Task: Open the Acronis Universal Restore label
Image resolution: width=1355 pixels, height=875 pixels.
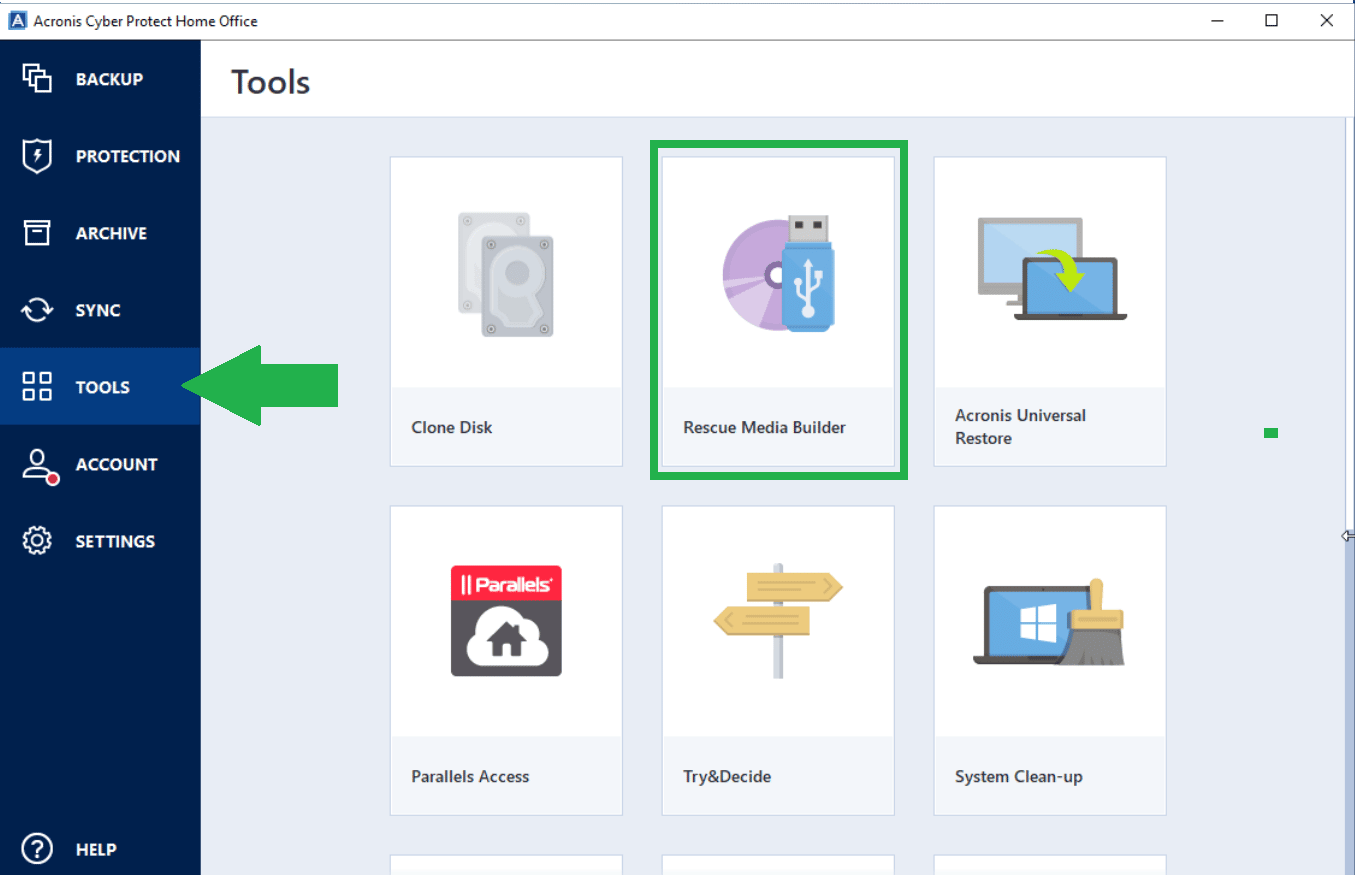Action: [x=1020, y=427]
